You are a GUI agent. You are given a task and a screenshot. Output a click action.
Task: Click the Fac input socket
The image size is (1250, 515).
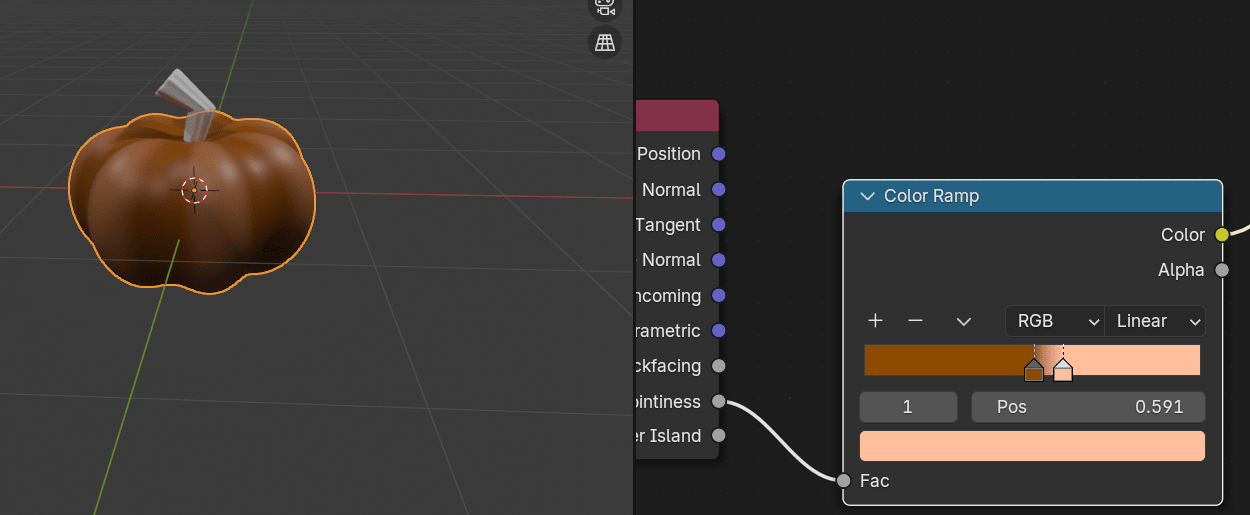click(x=844, y=481)
